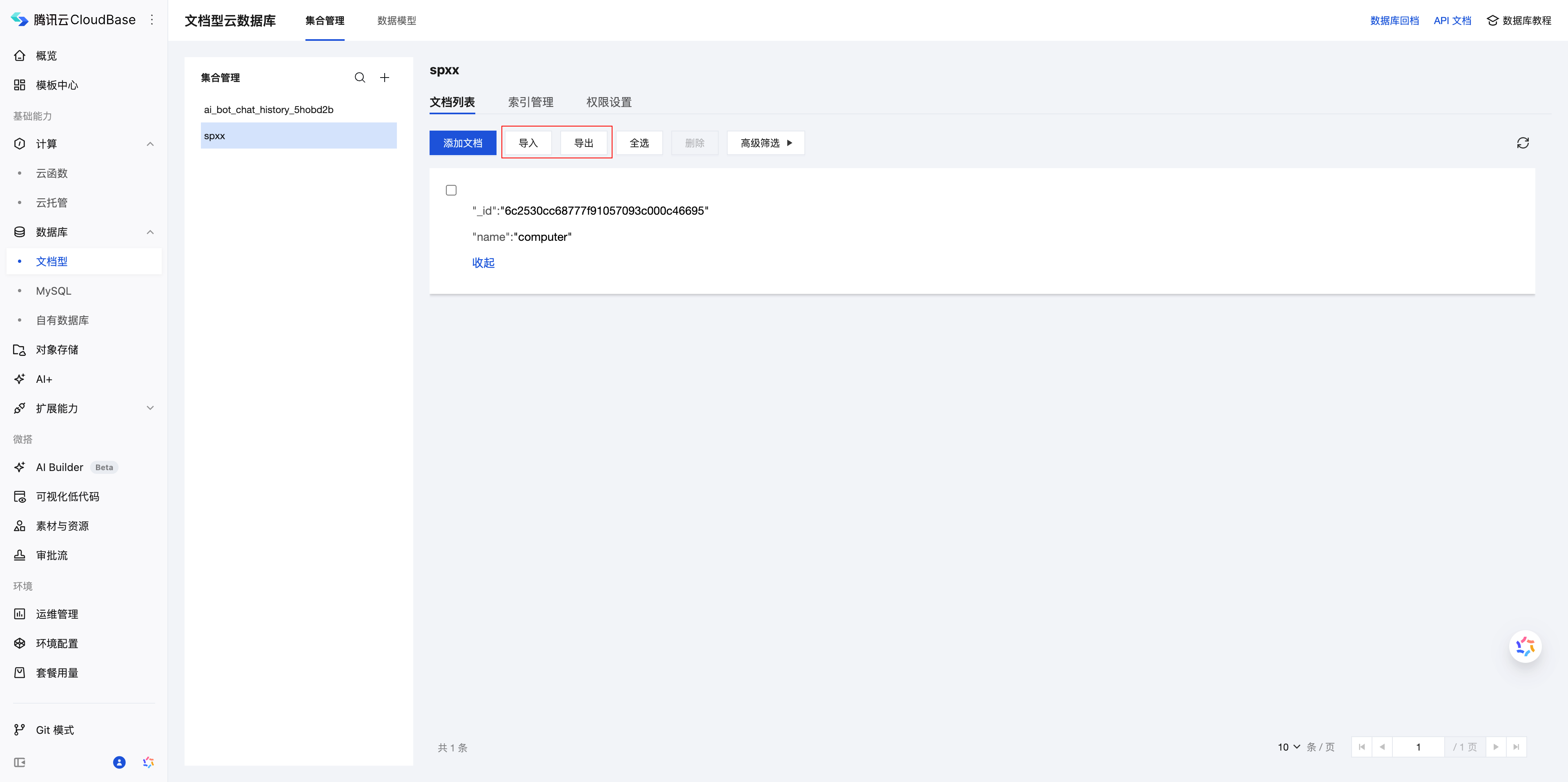Open the 10 条/页 page size dropdown
1568x782 pixels.
(x=1289, y=747)
